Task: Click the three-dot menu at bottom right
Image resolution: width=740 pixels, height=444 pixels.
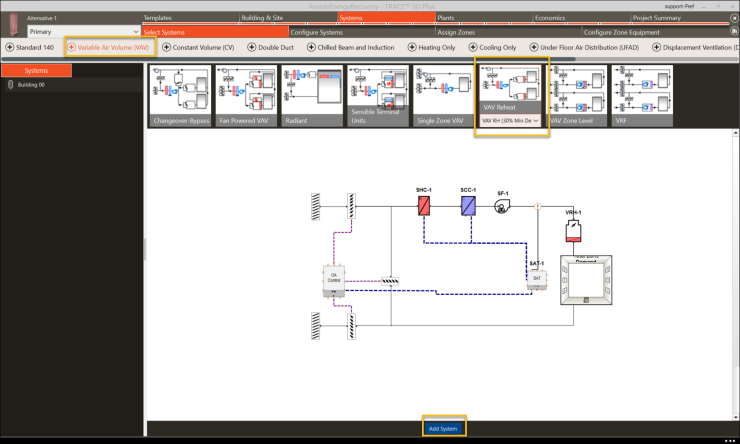Action: (730, 441)
